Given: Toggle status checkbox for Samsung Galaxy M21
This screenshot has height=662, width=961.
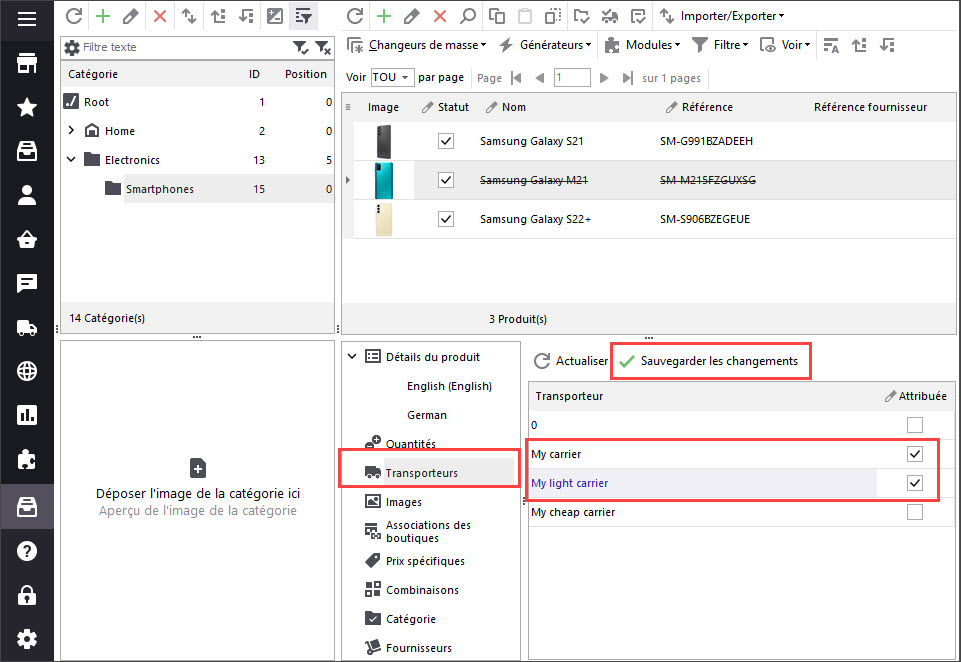Looking at the screenshot, I should 446,180.
